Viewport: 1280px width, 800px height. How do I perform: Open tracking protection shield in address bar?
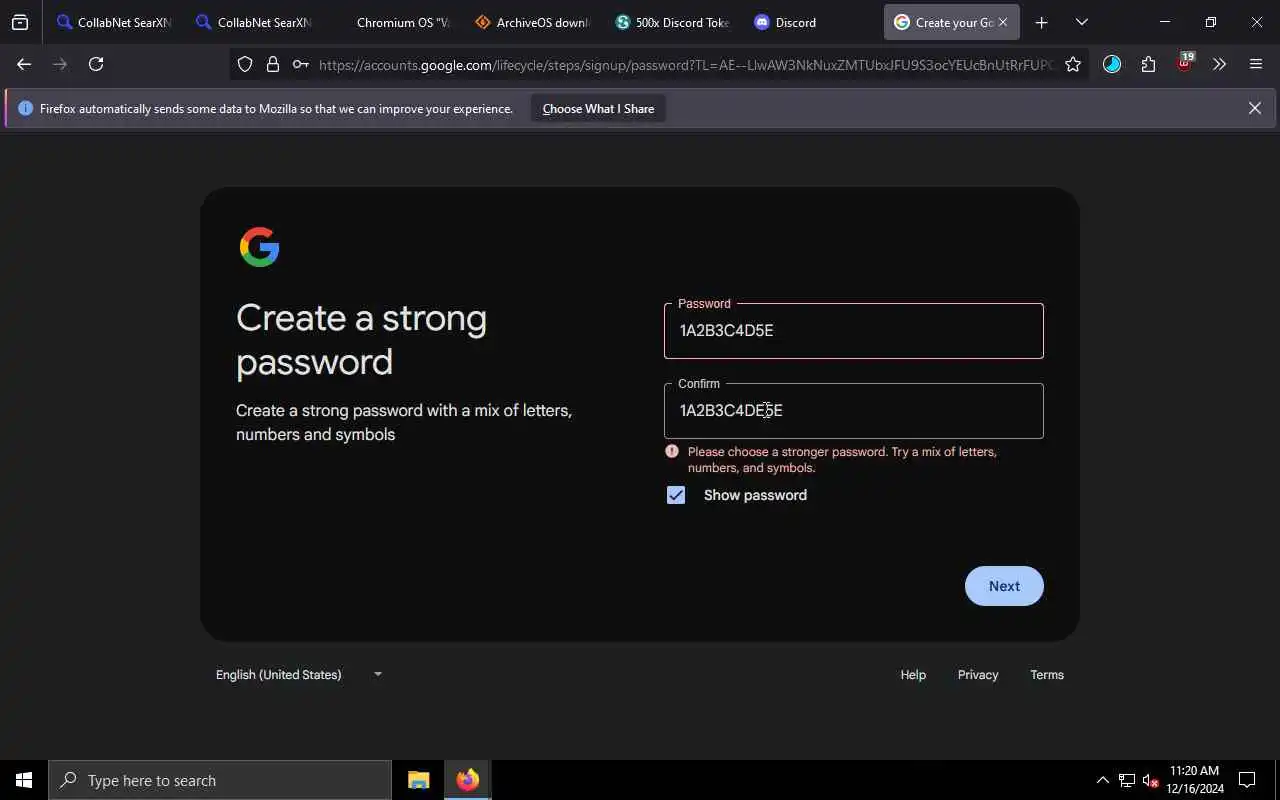point(245,64)
